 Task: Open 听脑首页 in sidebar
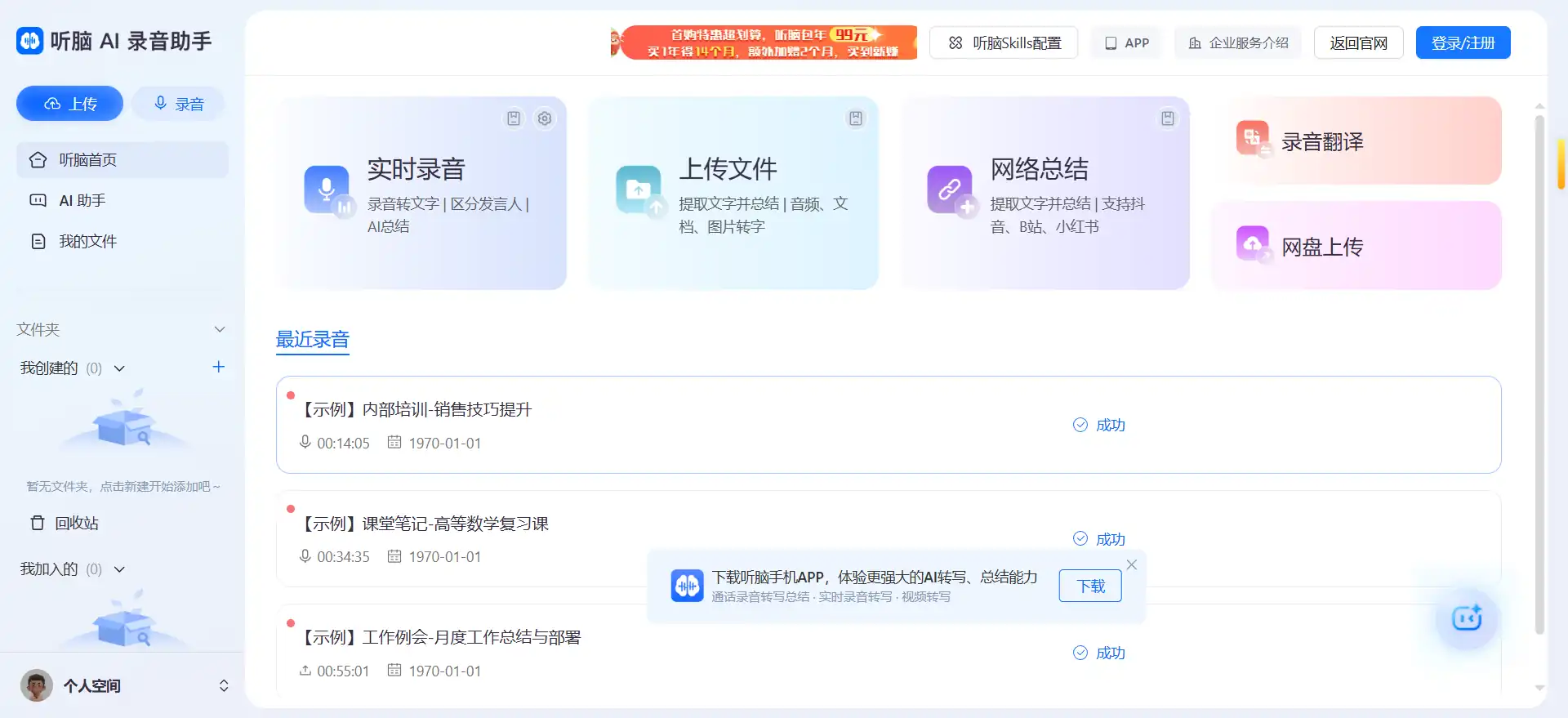click(x=122, y=160)
